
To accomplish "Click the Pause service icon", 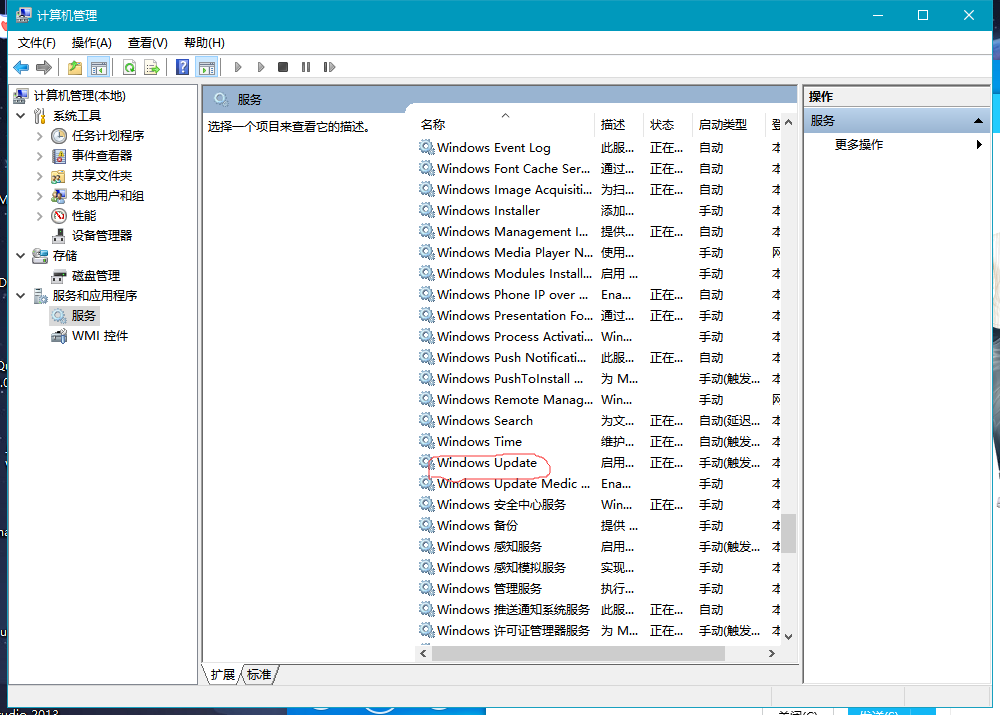I will click(x=306, y=67).
